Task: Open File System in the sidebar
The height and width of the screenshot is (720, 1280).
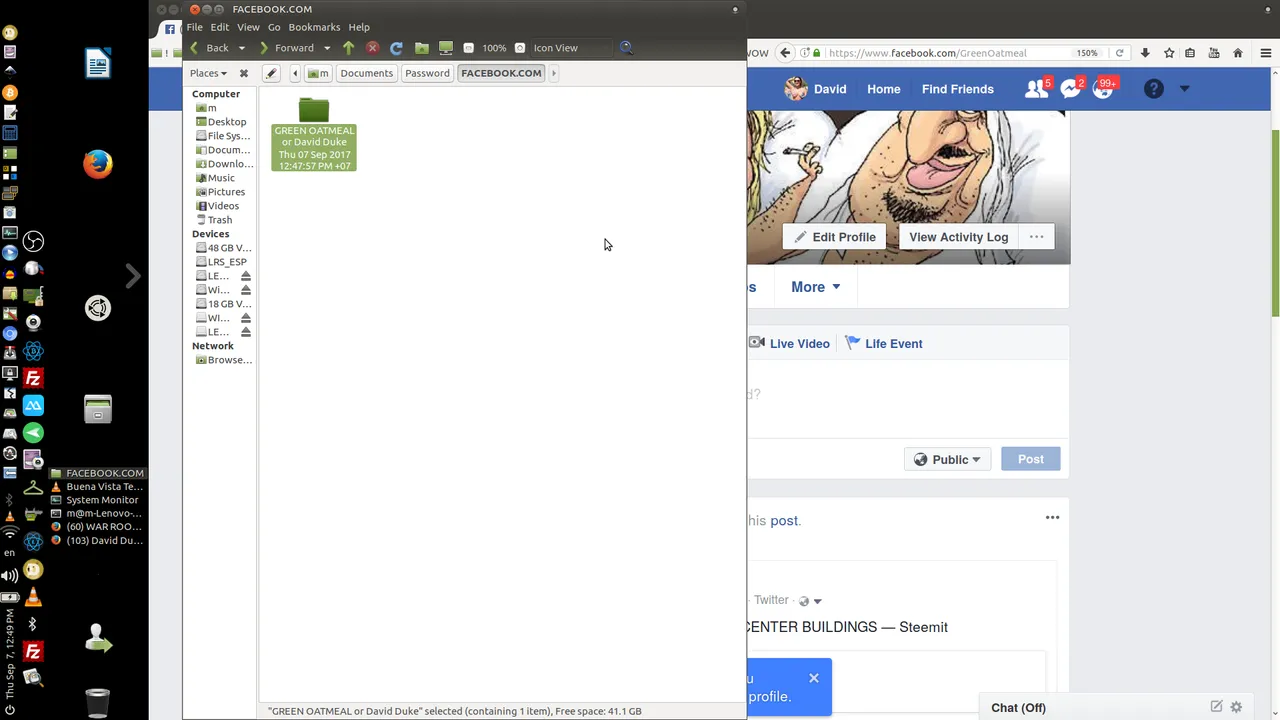Action: tap(222, 136)
